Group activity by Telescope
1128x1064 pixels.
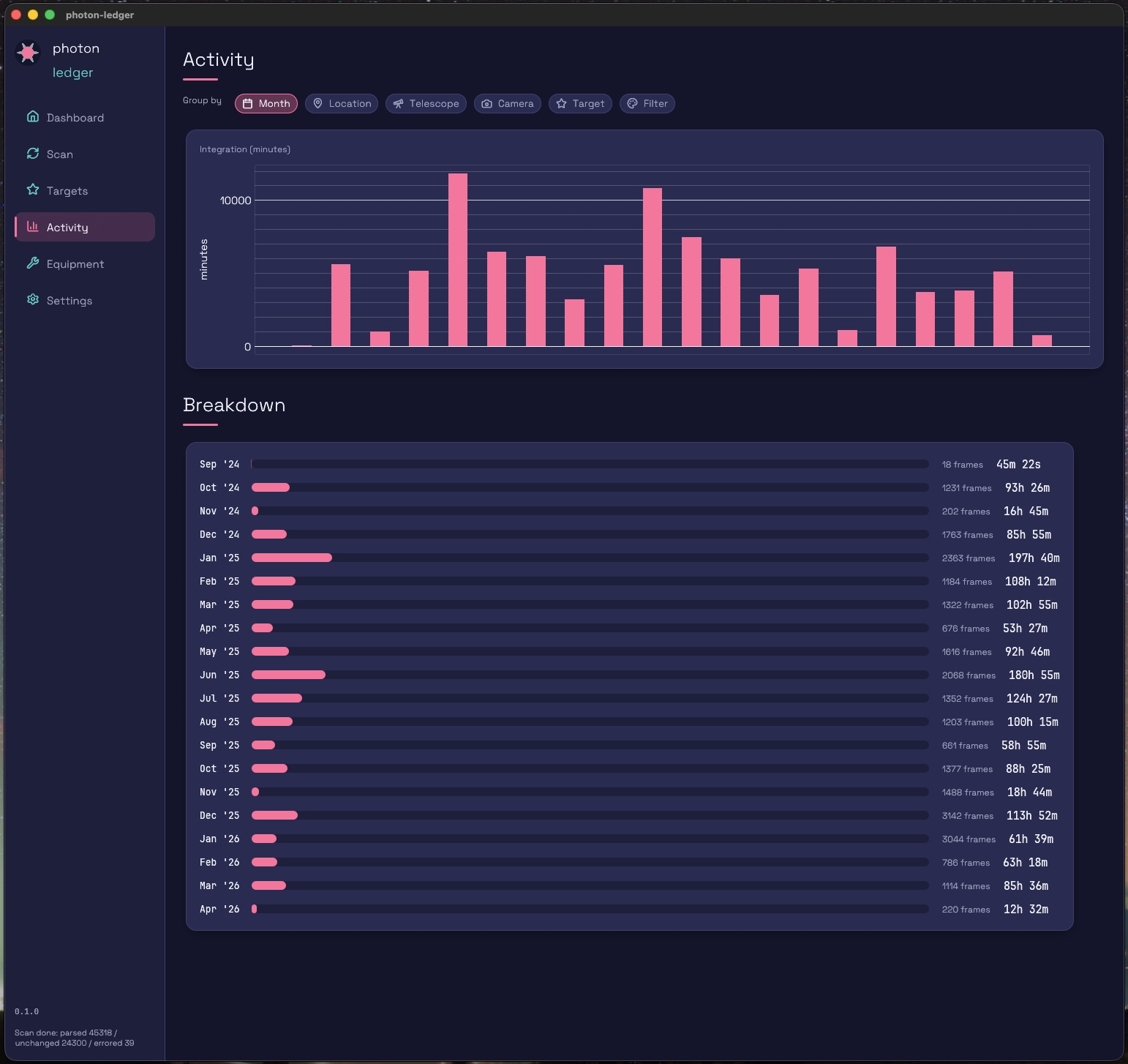click(x=426, y=104)
